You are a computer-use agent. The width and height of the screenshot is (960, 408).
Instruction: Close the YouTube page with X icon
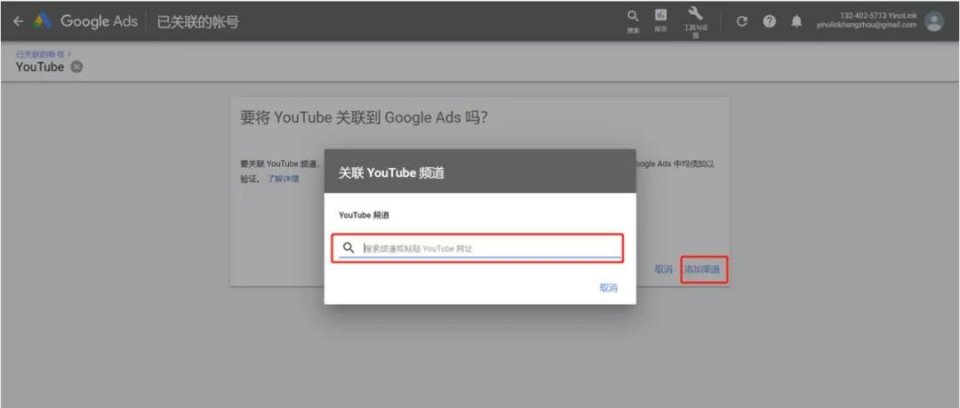coord(77,67)
